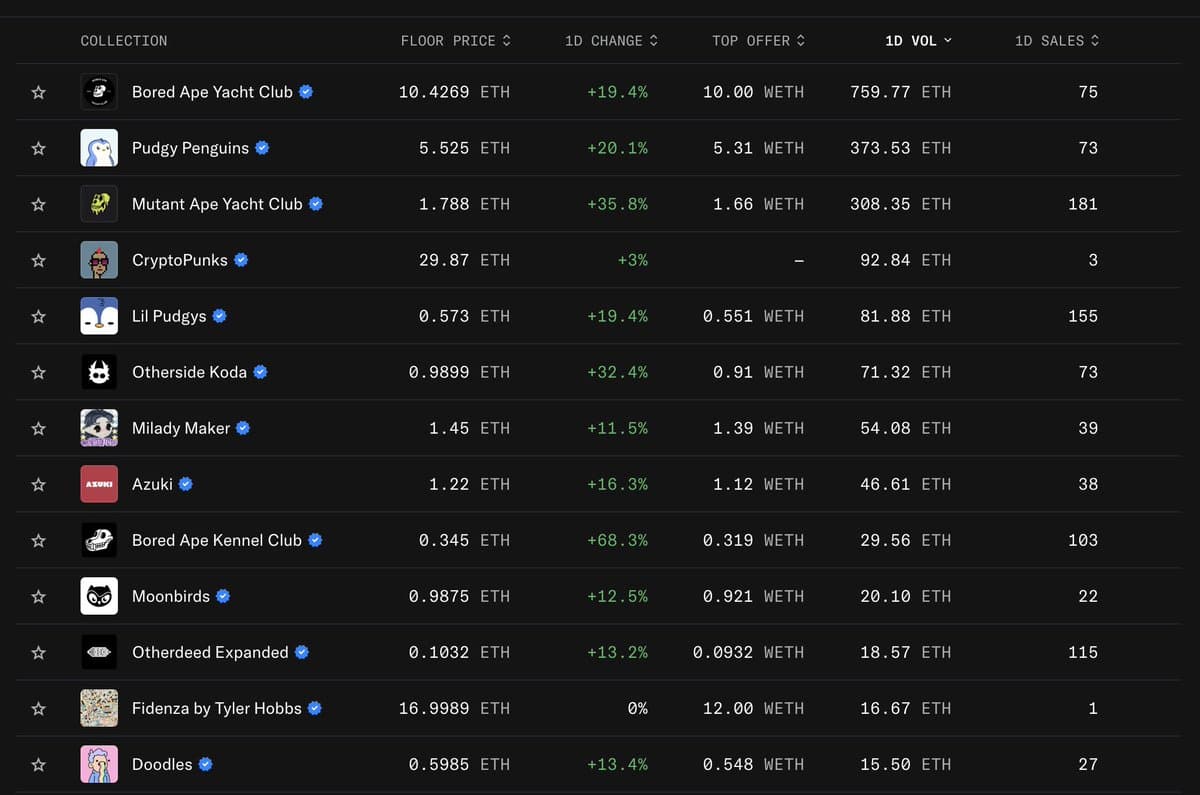Click the verified badge beside Doodles
The width and height of the screenshot is (1200, 795).
206,764
